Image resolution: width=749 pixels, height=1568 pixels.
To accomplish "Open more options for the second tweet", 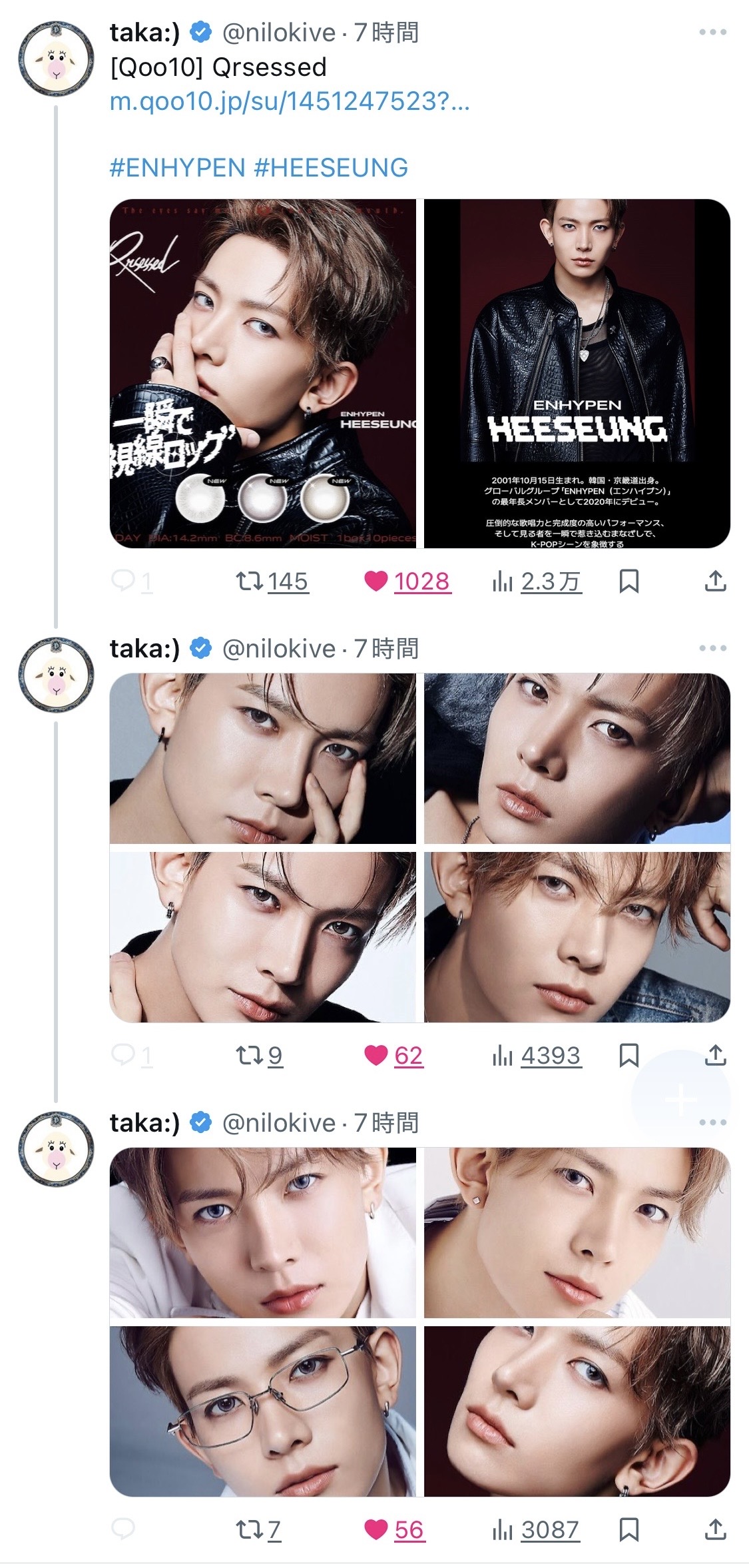I will pyautogui.click(x=712, y=649).
